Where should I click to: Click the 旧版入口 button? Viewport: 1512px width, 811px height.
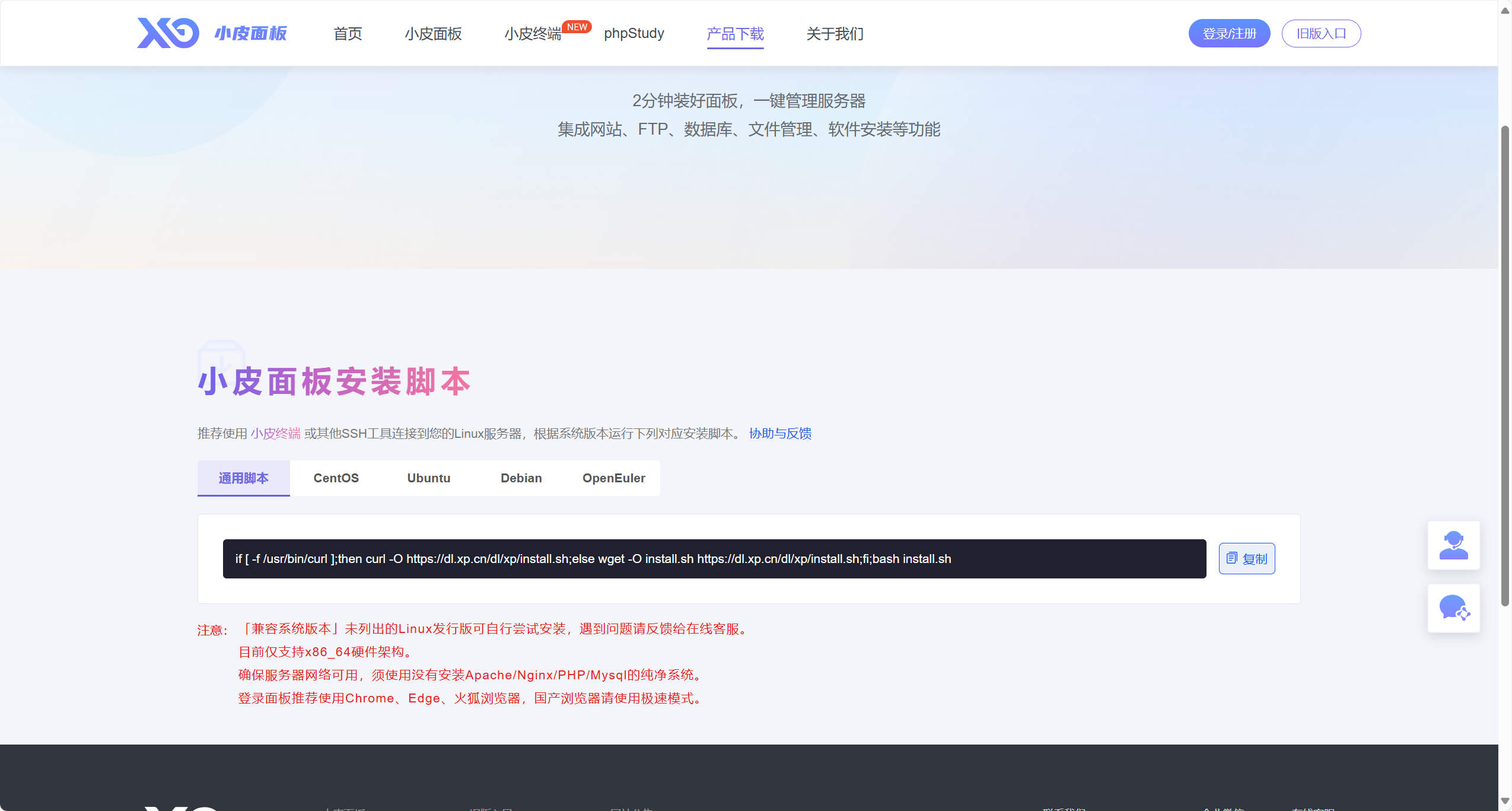tap(1321, 34)
